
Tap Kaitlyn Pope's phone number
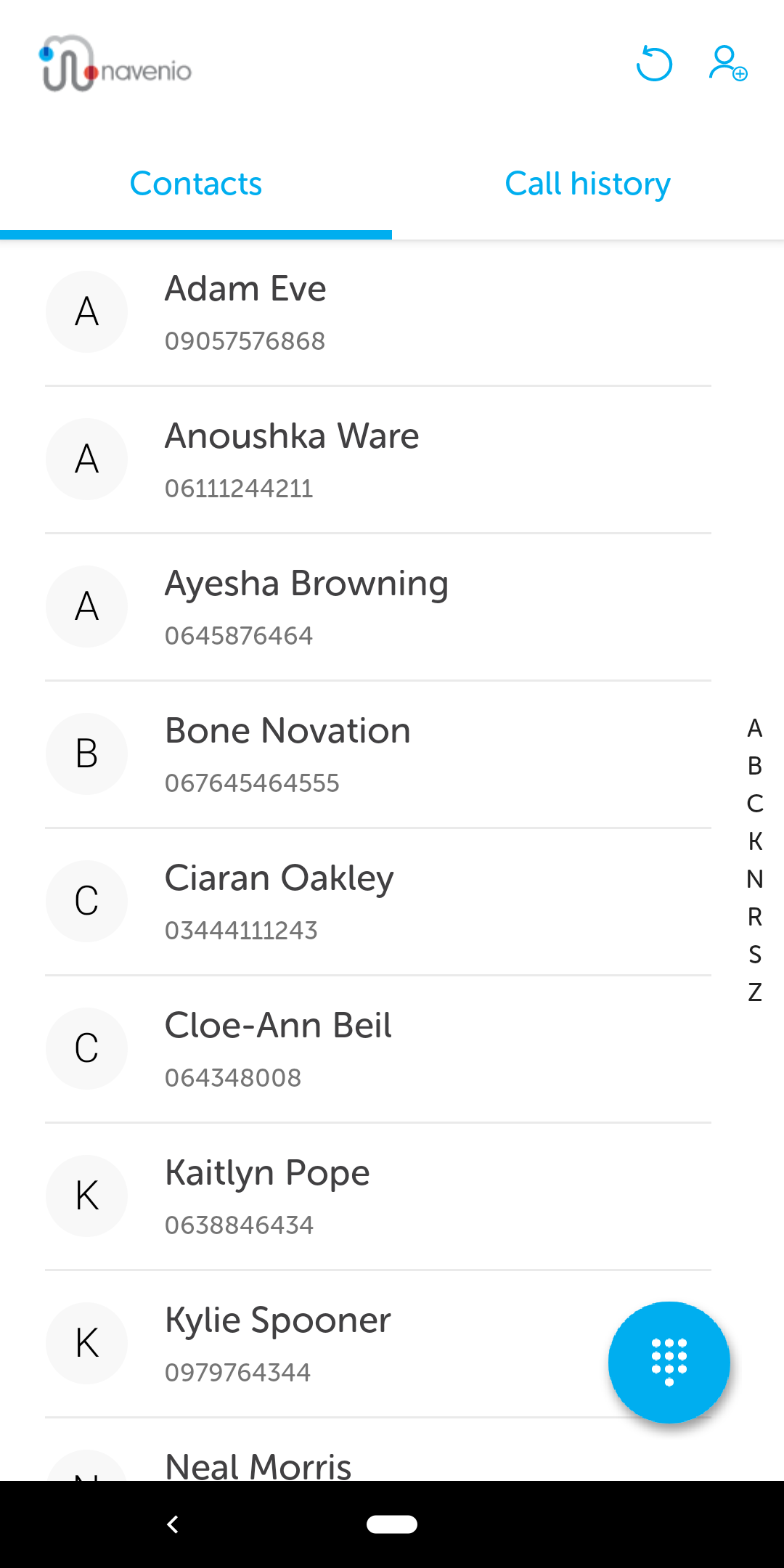(x=239, y=1225)
